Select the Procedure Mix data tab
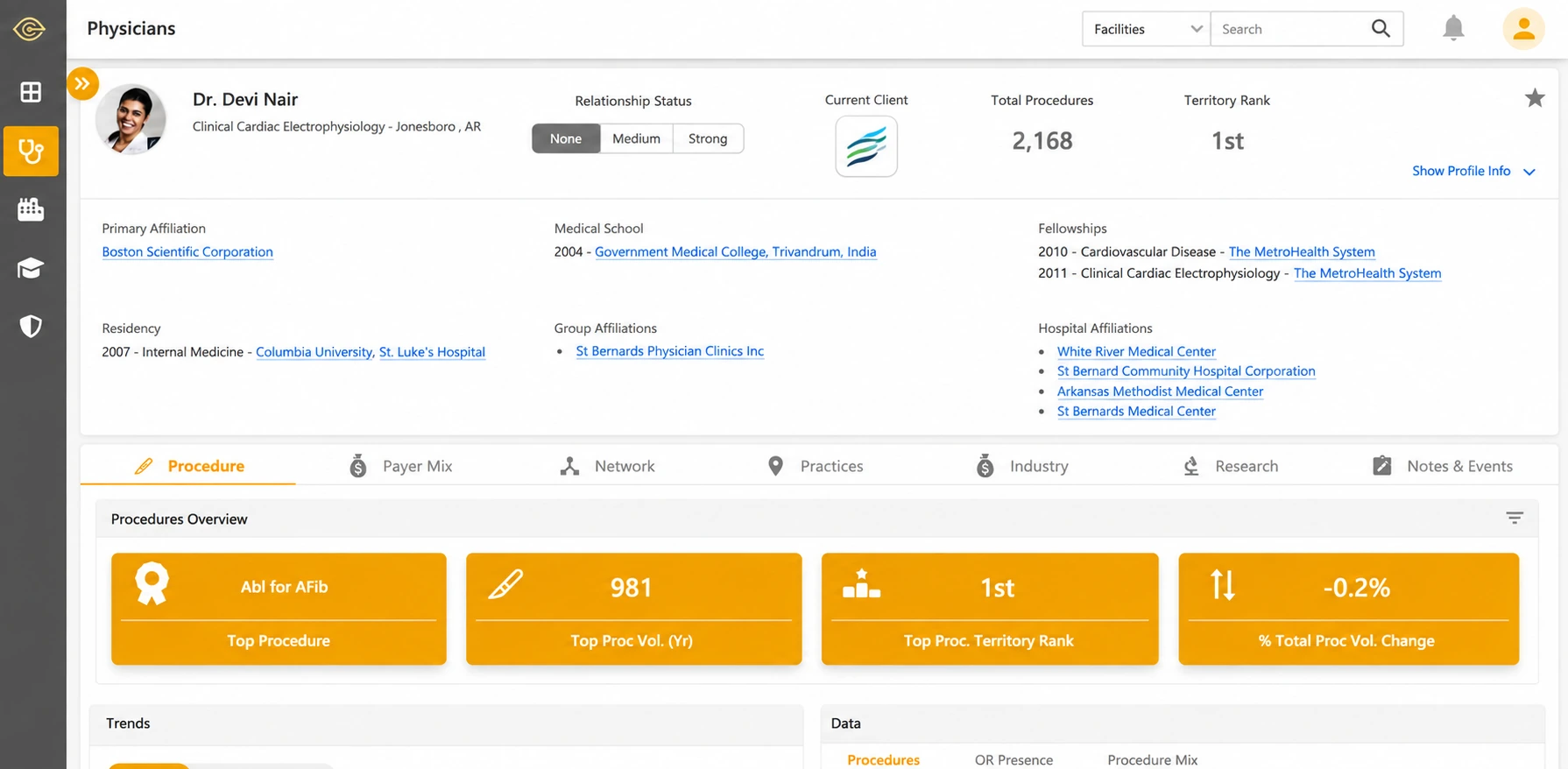This screenshot has width=1568, height=769. 1152,759
